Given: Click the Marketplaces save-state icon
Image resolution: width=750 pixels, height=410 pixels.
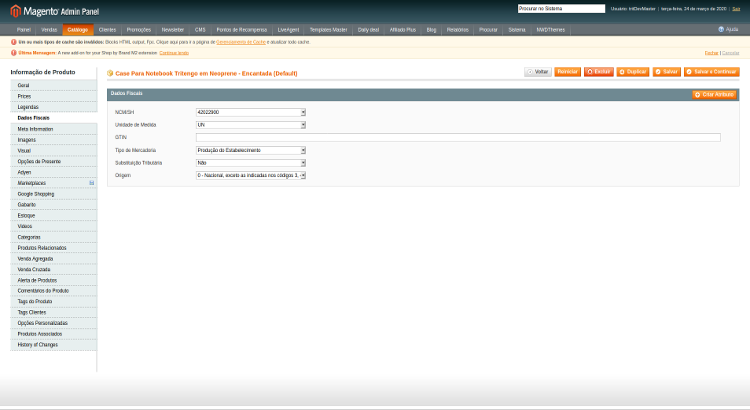Looking at the screenshot, I should click(91, 183).
